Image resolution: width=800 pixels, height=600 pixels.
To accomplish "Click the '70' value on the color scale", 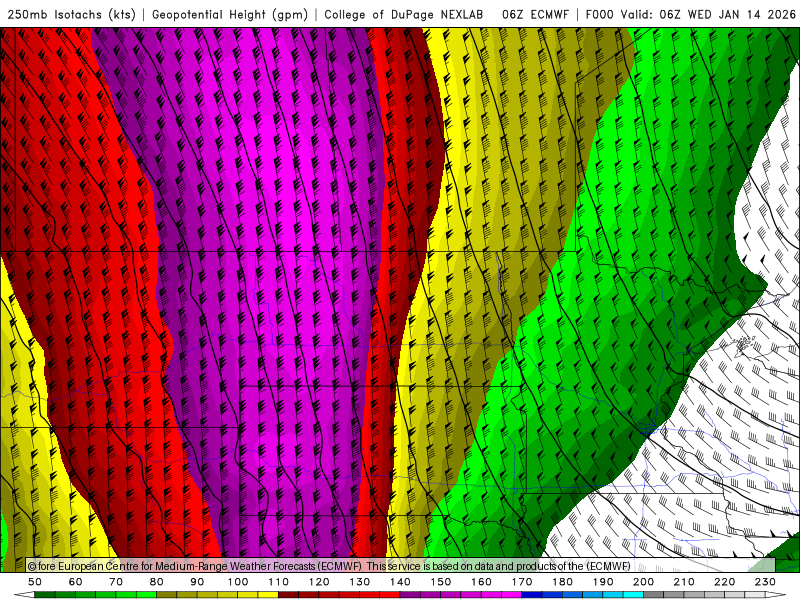I will tap(116, 582).
